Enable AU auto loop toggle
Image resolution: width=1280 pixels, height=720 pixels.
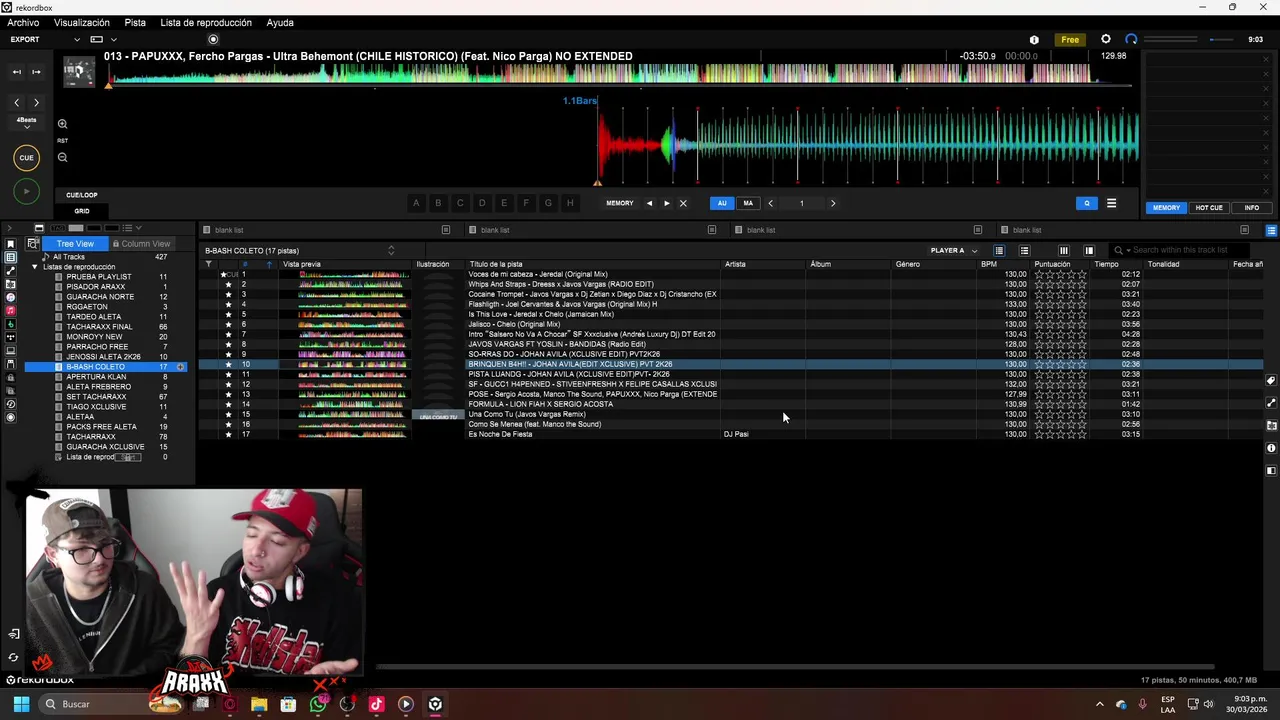point(722,203)
